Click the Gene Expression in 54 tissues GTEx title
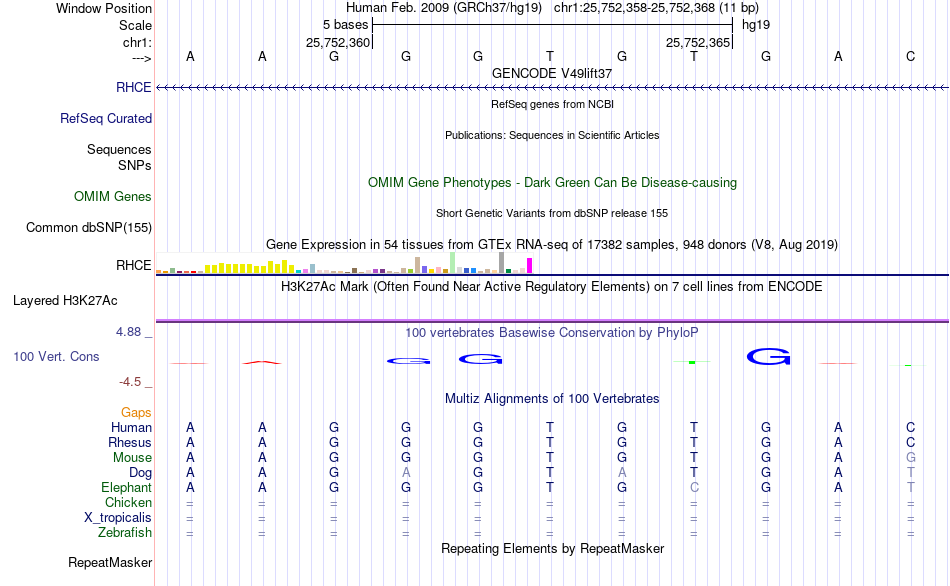This screenshot has height=586, width=950. click(552, 245)
